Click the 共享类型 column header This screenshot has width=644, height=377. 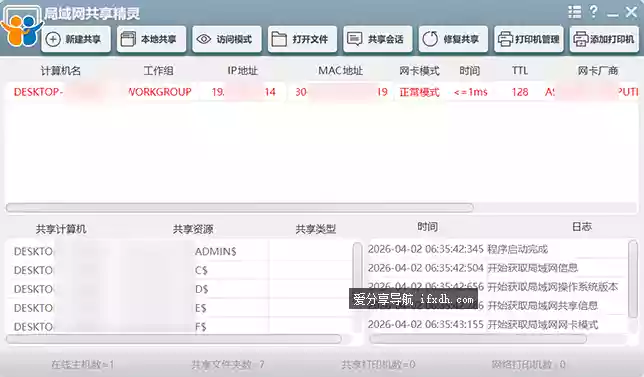tap(316, 229)
